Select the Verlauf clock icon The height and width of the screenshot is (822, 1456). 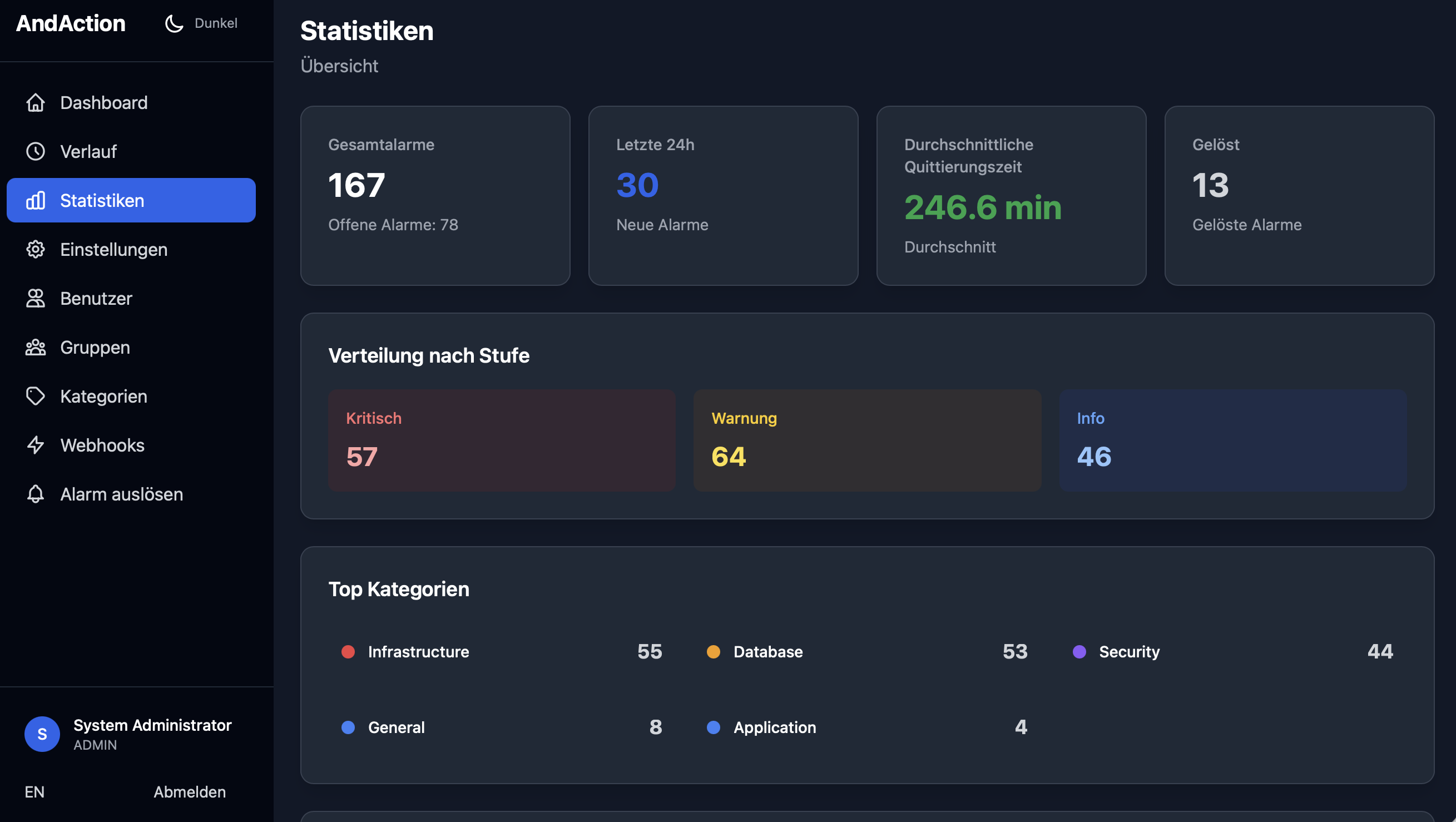point(35,151)
